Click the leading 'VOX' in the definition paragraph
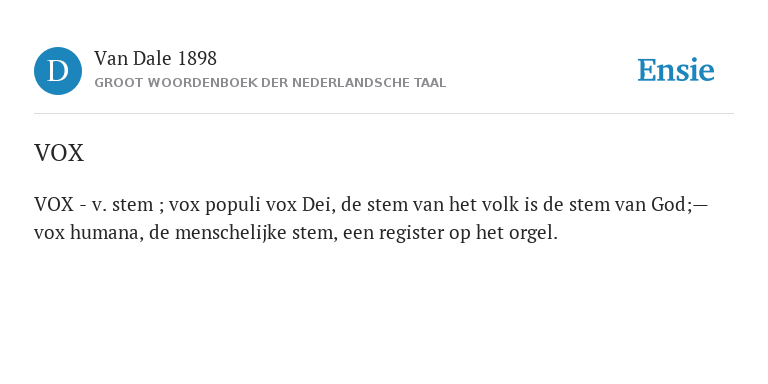 pos(54,205)
